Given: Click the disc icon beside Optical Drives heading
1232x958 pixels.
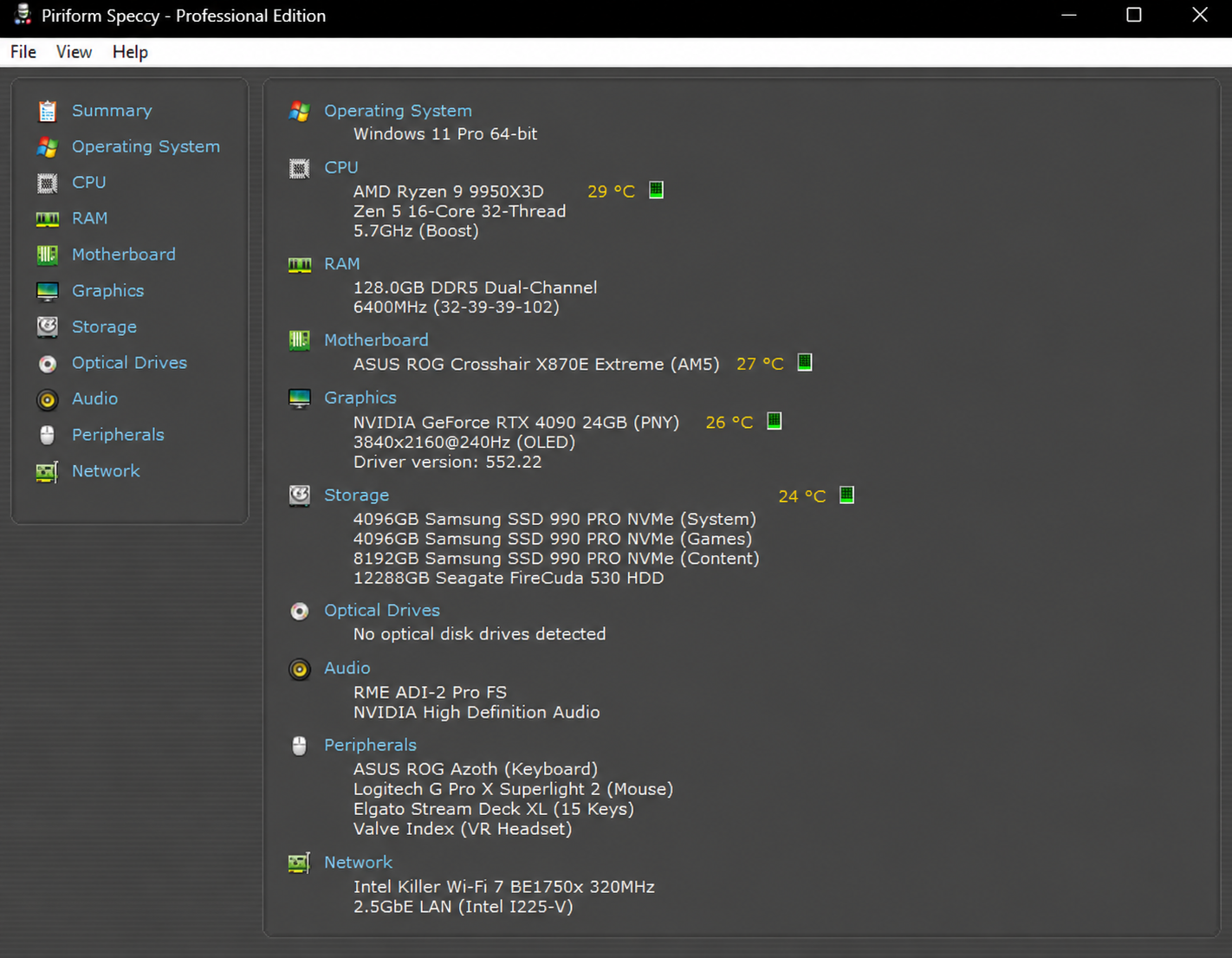Looking at the screenshot, I should pyautogui.click(x=300, y=612).
